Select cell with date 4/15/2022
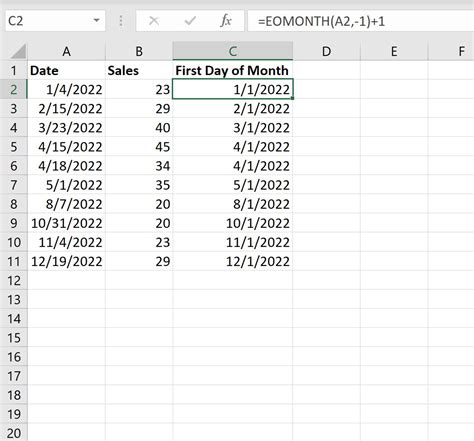Viewport: 474px width, 441px height. (x=66, y=147)
